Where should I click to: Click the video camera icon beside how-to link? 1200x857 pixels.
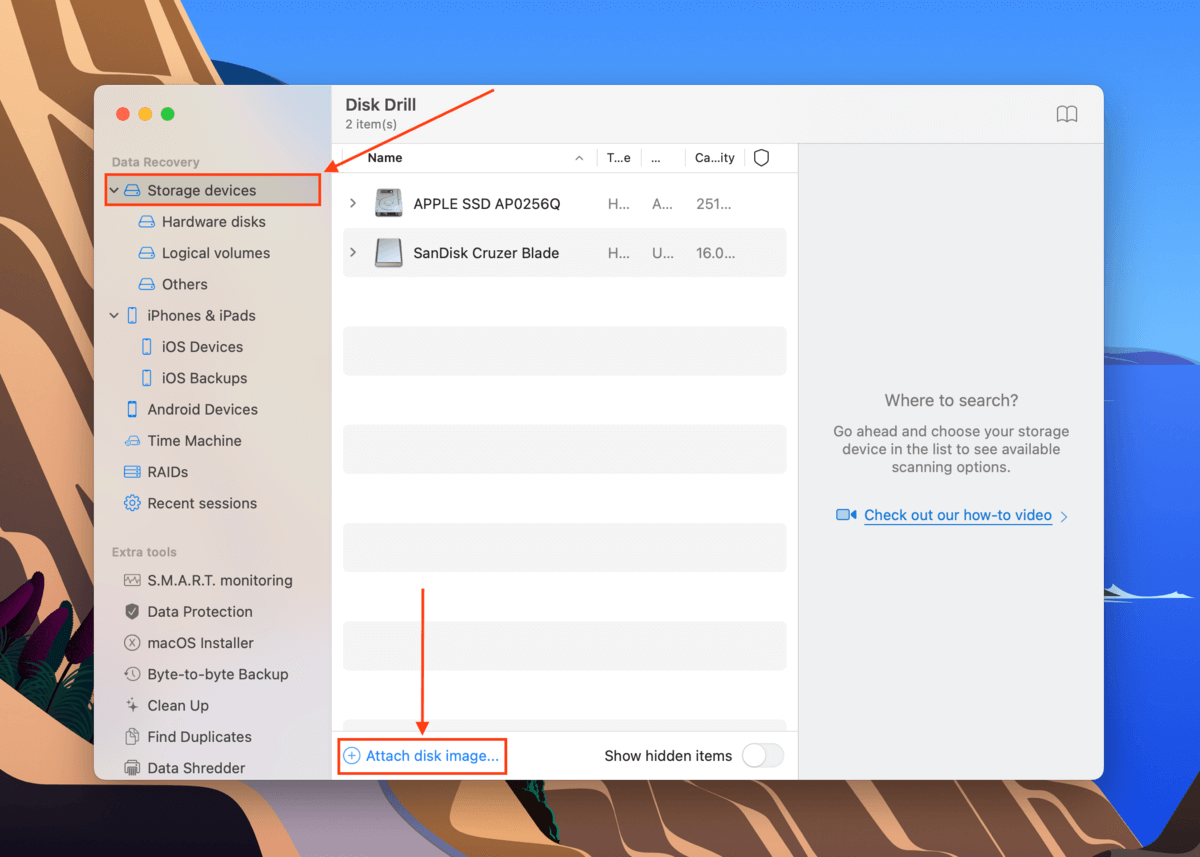[846, 515]
